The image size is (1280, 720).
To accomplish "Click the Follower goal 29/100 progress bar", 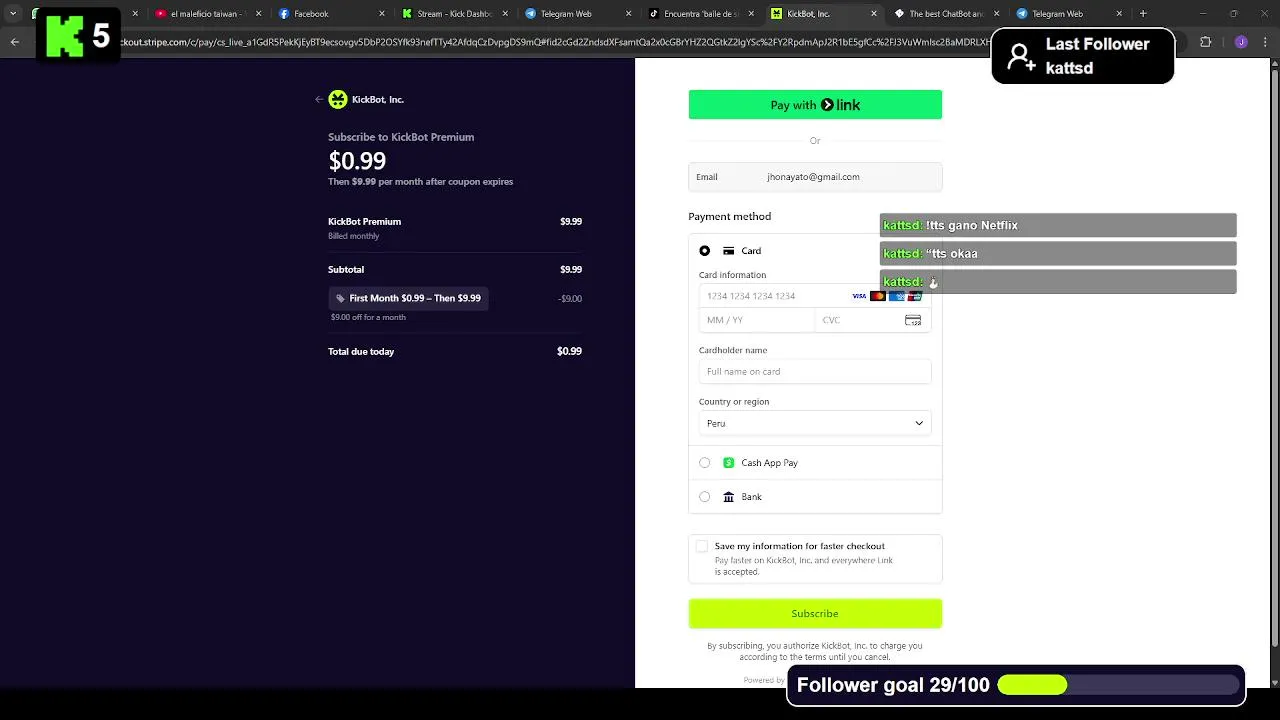I will pos(1118,685).
